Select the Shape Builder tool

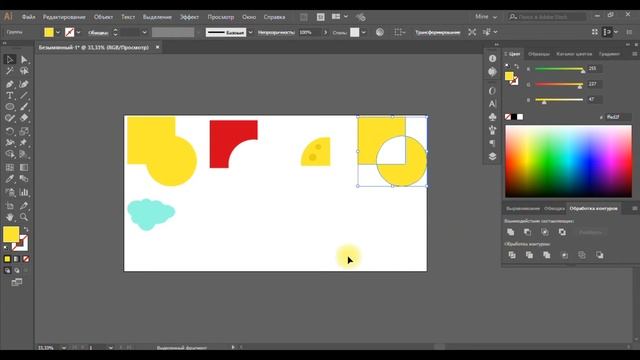(x=10, y=154)
